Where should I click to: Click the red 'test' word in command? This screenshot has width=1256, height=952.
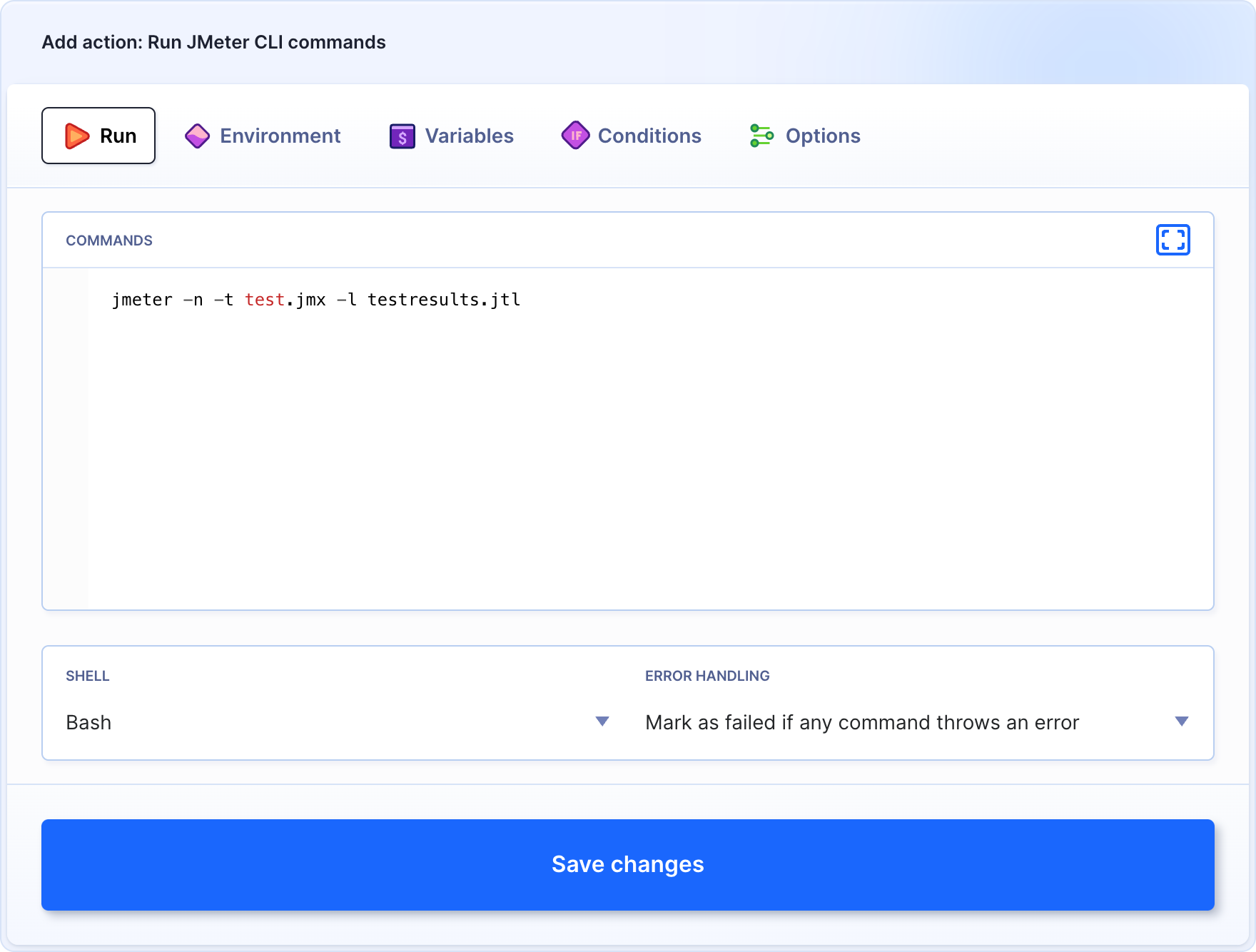[x=265, y=300]
